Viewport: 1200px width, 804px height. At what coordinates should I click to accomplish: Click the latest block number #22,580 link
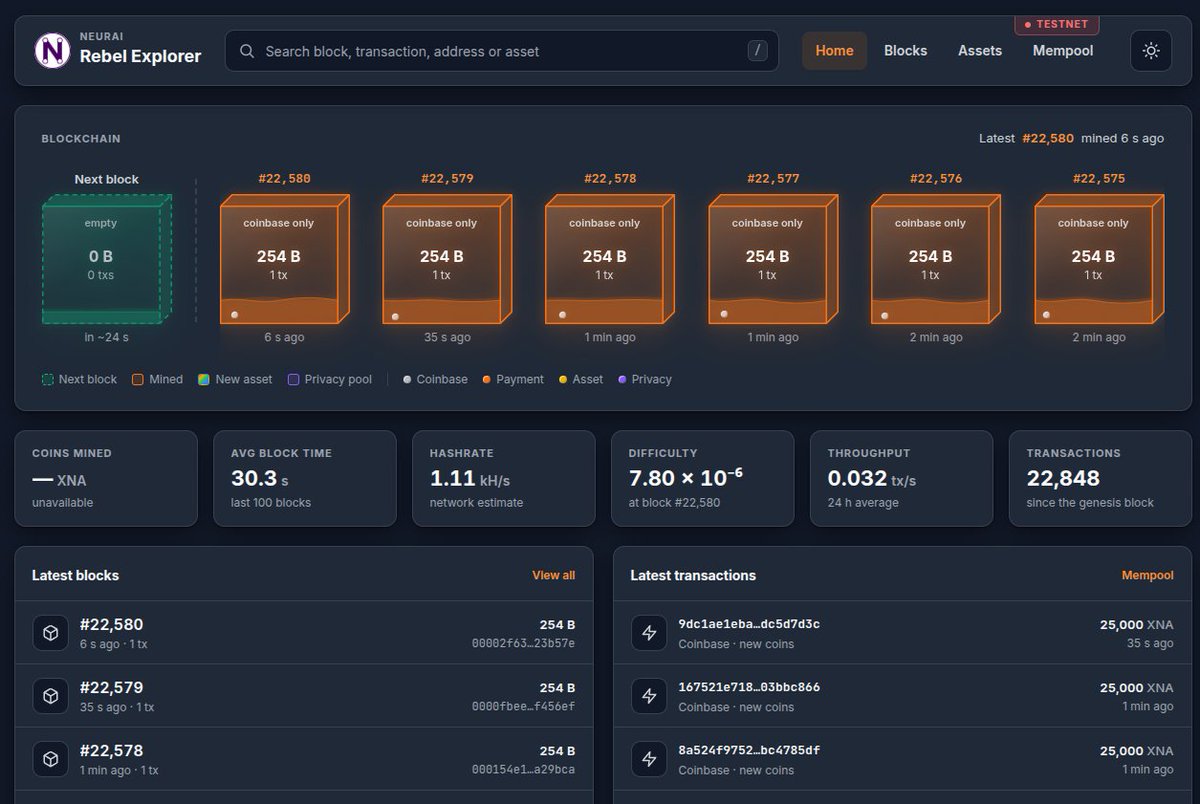(x=1048, y=138)
